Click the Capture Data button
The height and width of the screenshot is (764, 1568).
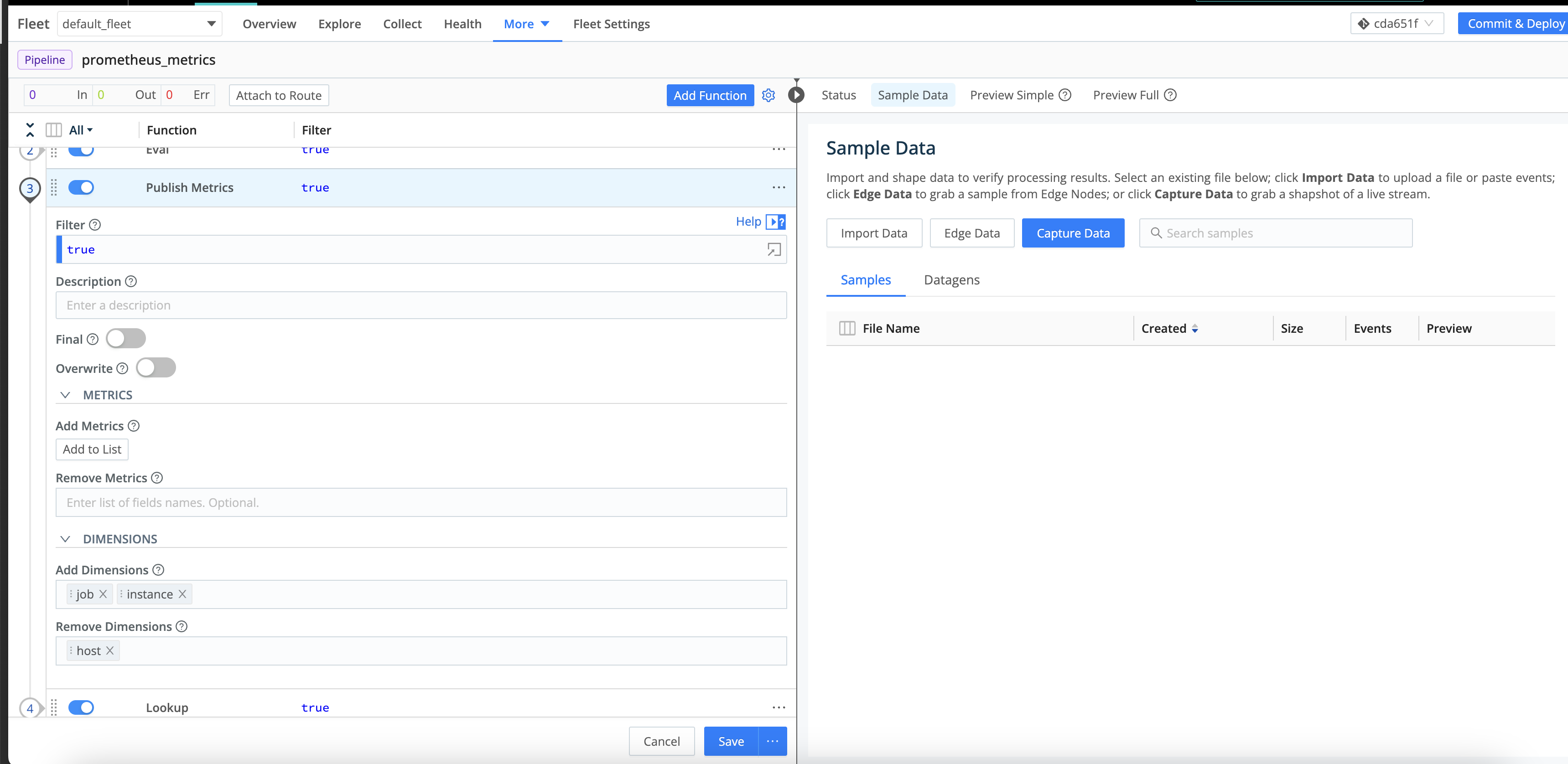(x=1073, y=233)
